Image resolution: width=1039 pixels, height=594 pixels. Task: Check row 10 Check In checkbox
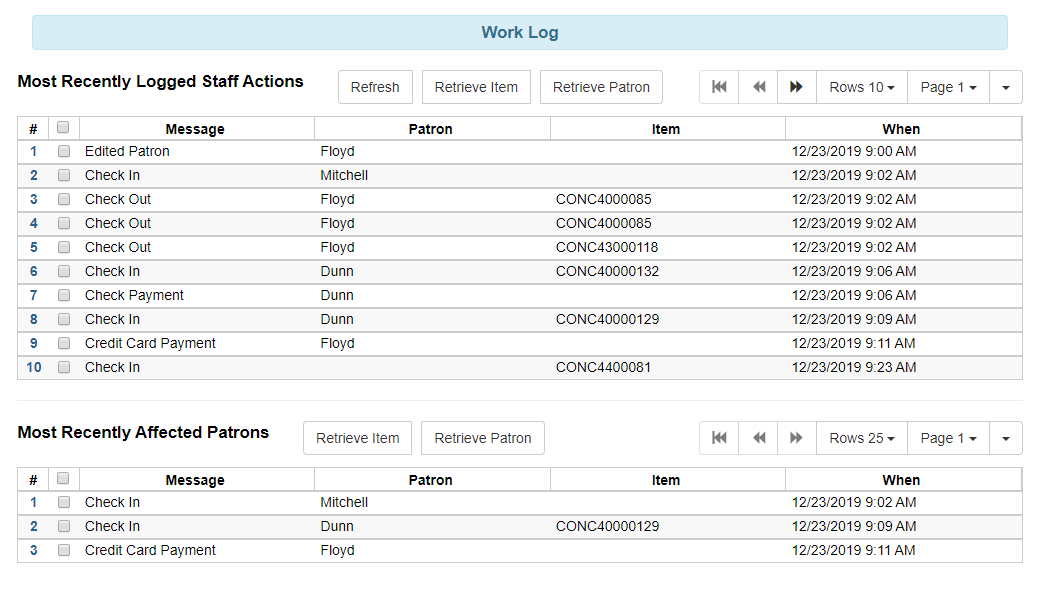63,367
